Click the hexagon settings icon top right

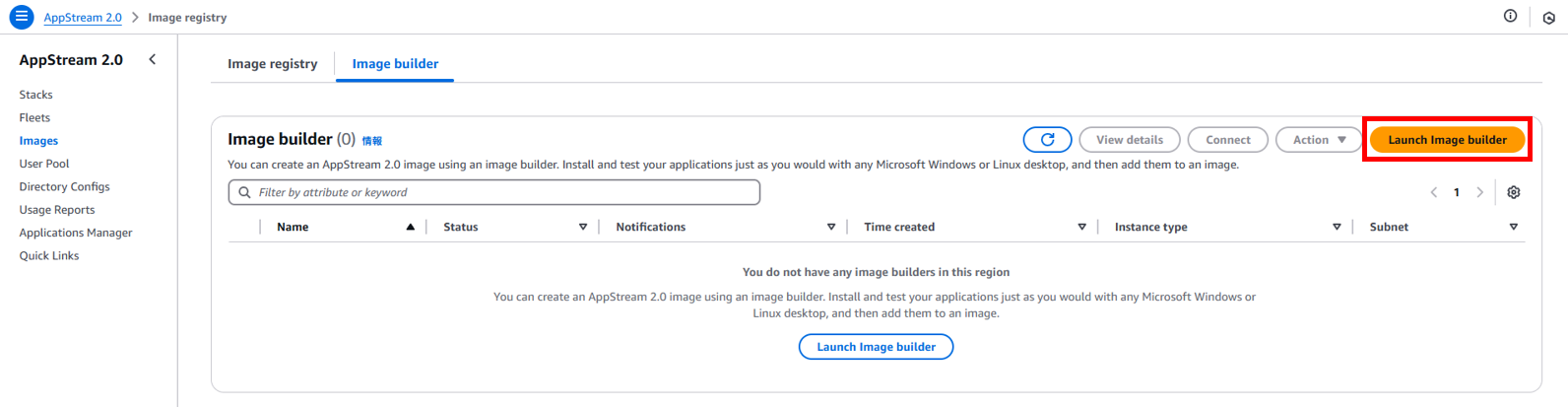[1548, 18]
